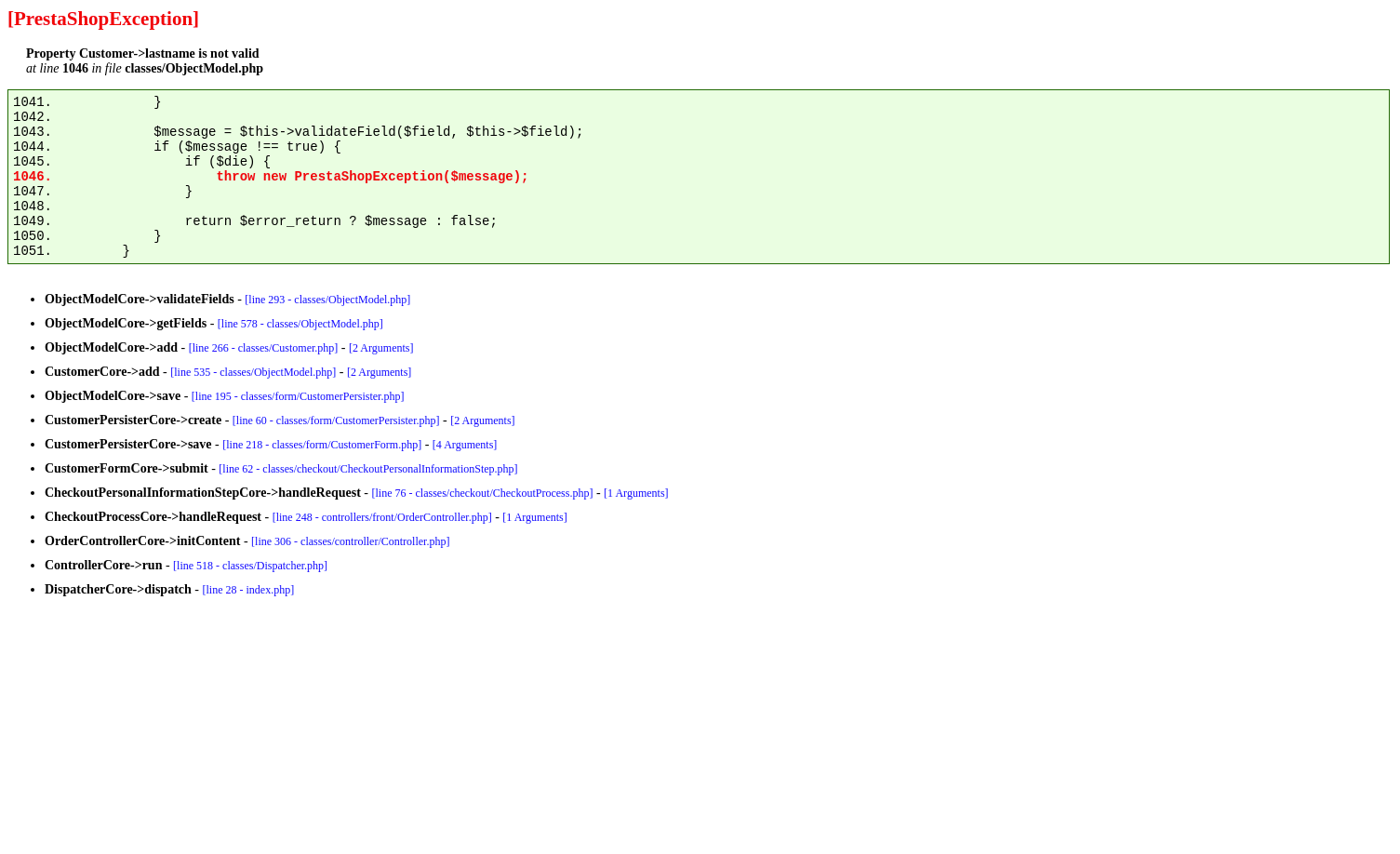Open line 218 CustomerForm.php link

point(321,444)
